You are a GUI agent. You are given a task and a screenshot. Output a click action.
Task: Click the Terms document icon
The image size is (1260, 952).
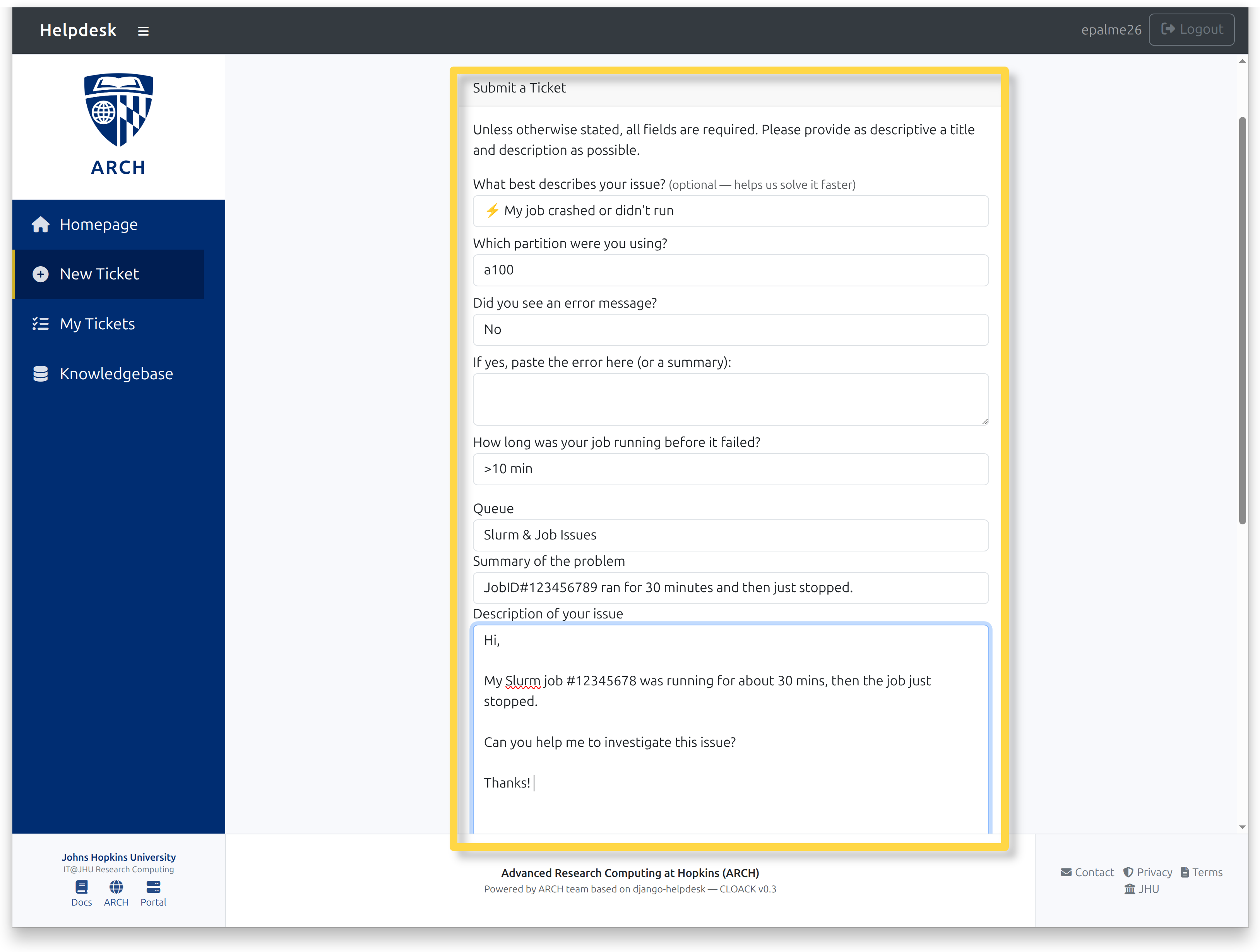1185,872
